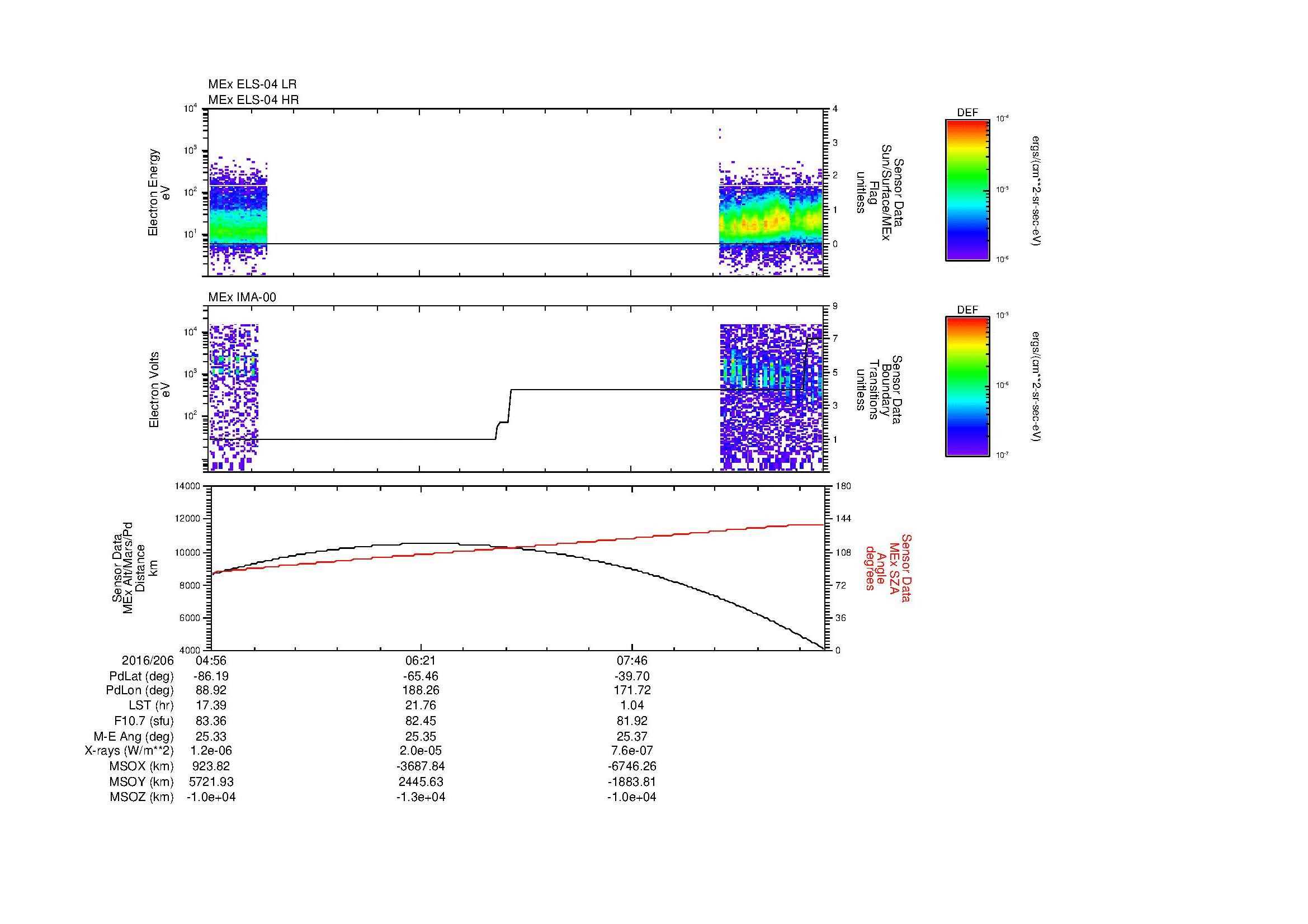Click the 04:56 time tick label
This screenshot has height=924, width=1308.
[x=211, y=660]
